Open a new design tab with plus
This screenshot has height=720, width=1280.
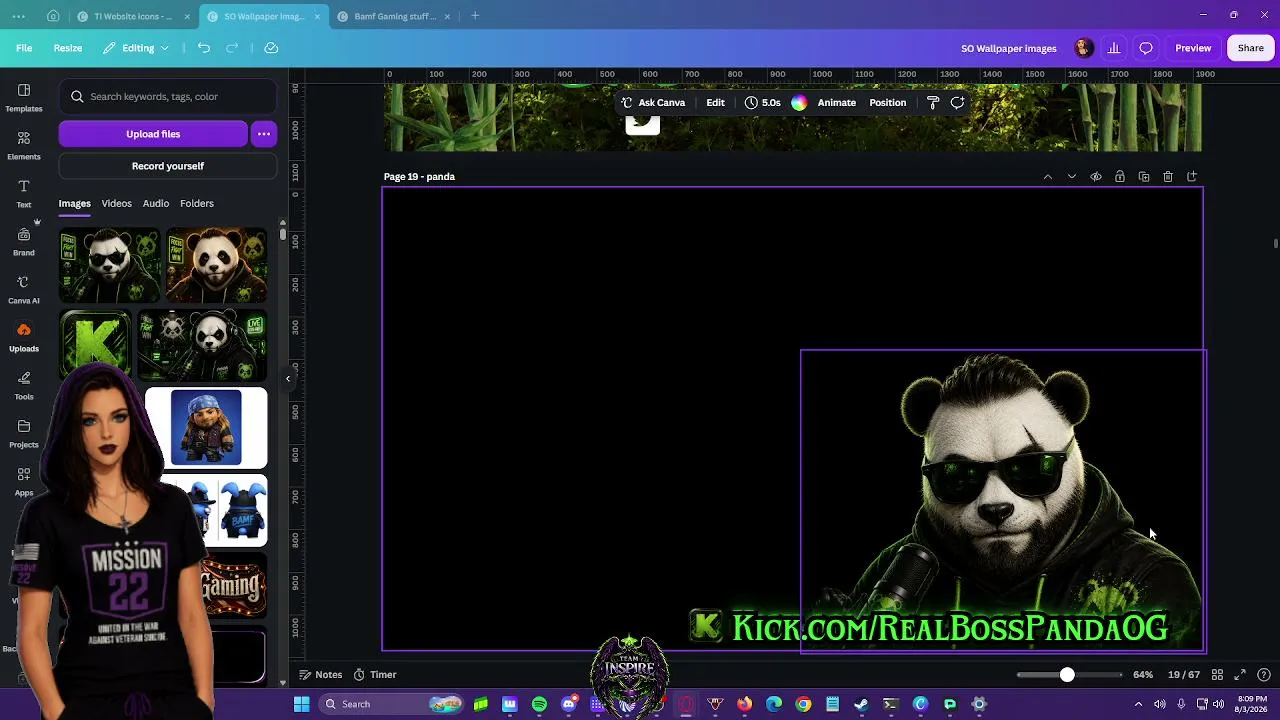pos(475,16)
